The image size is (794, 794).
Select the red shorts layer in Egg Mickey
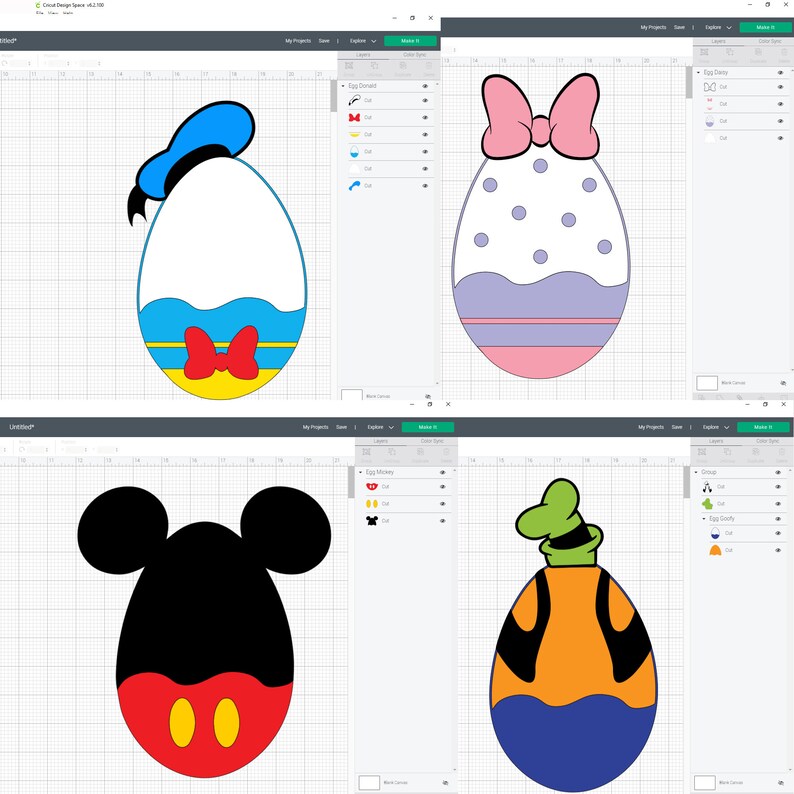[x=372, y=487]
